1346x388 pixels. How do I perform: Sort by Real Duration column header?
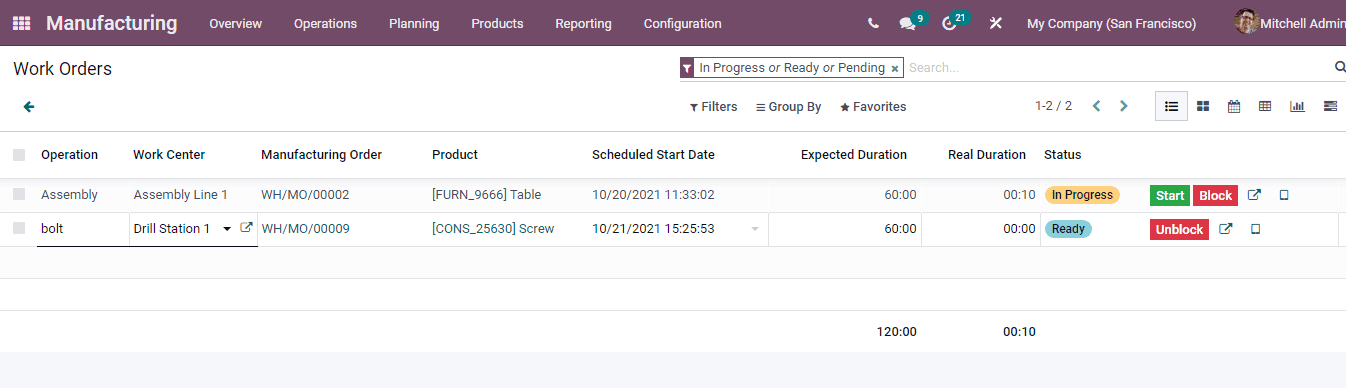click(x=987, y=155)
